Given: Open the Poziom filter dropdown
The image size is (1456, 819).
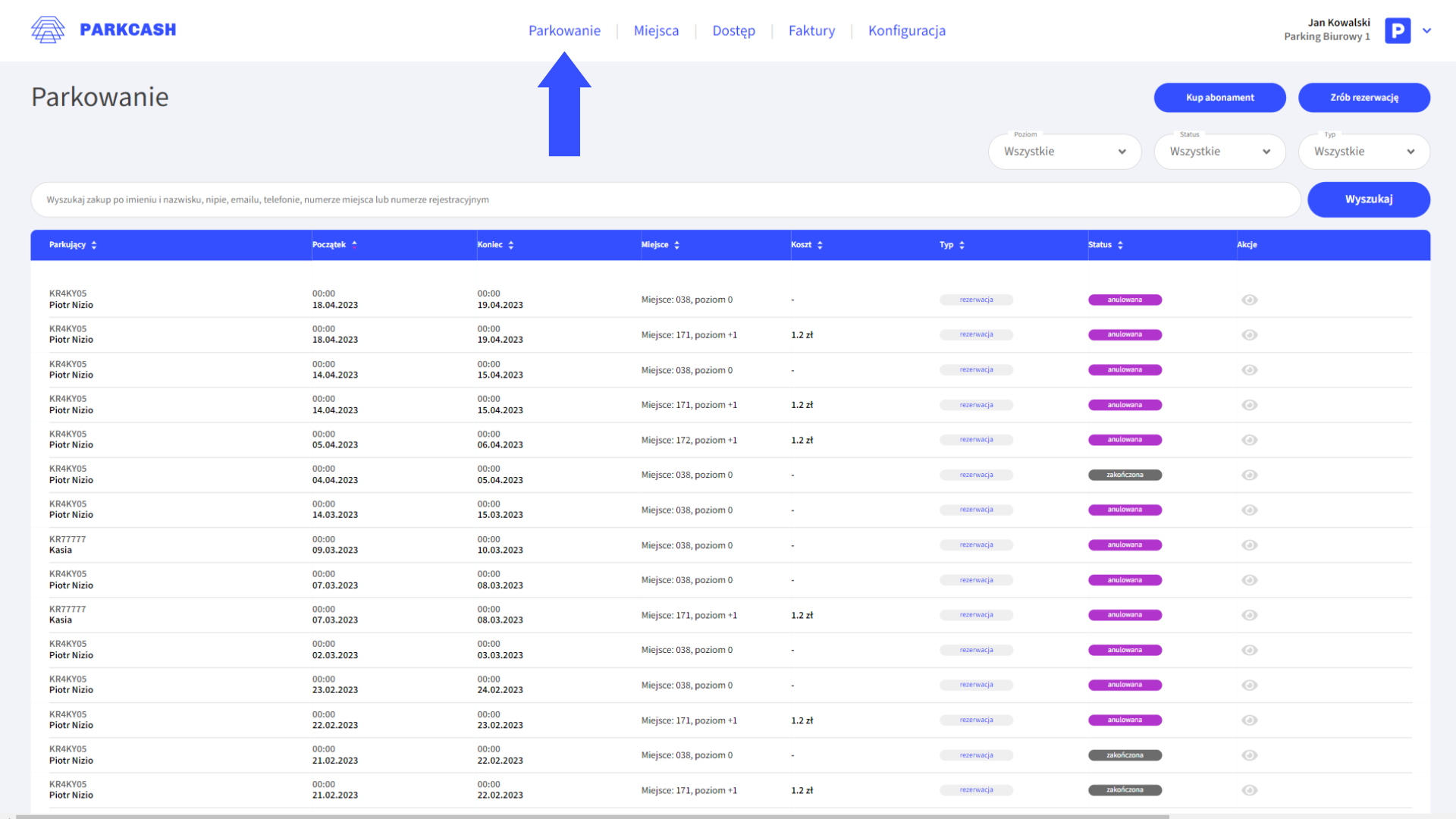Looking at the screenshot, I should [1064, 152].
